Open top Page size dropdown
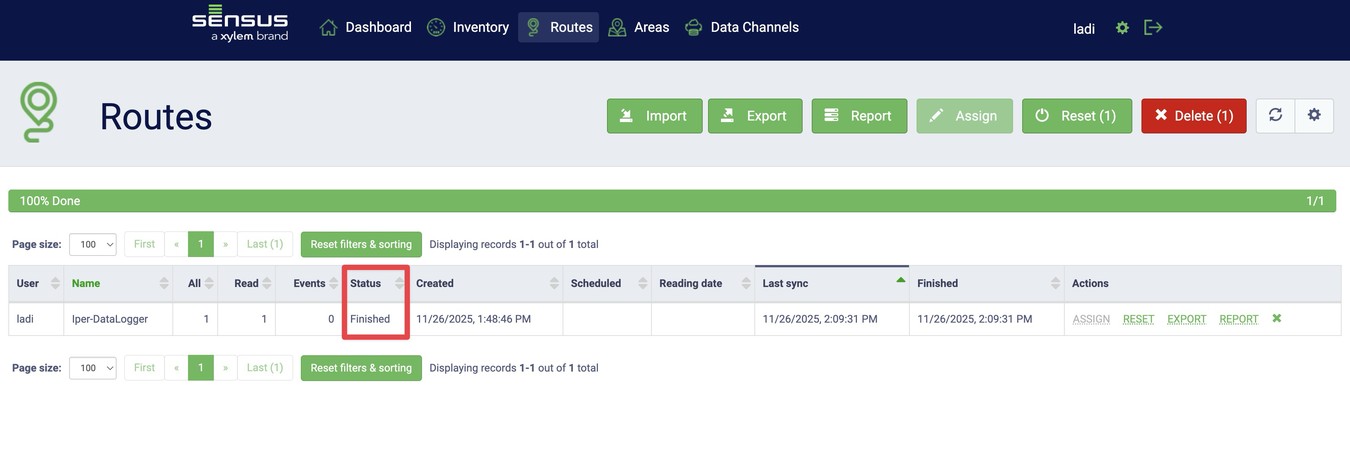The image size is (1350, 458). coord(92,244)
